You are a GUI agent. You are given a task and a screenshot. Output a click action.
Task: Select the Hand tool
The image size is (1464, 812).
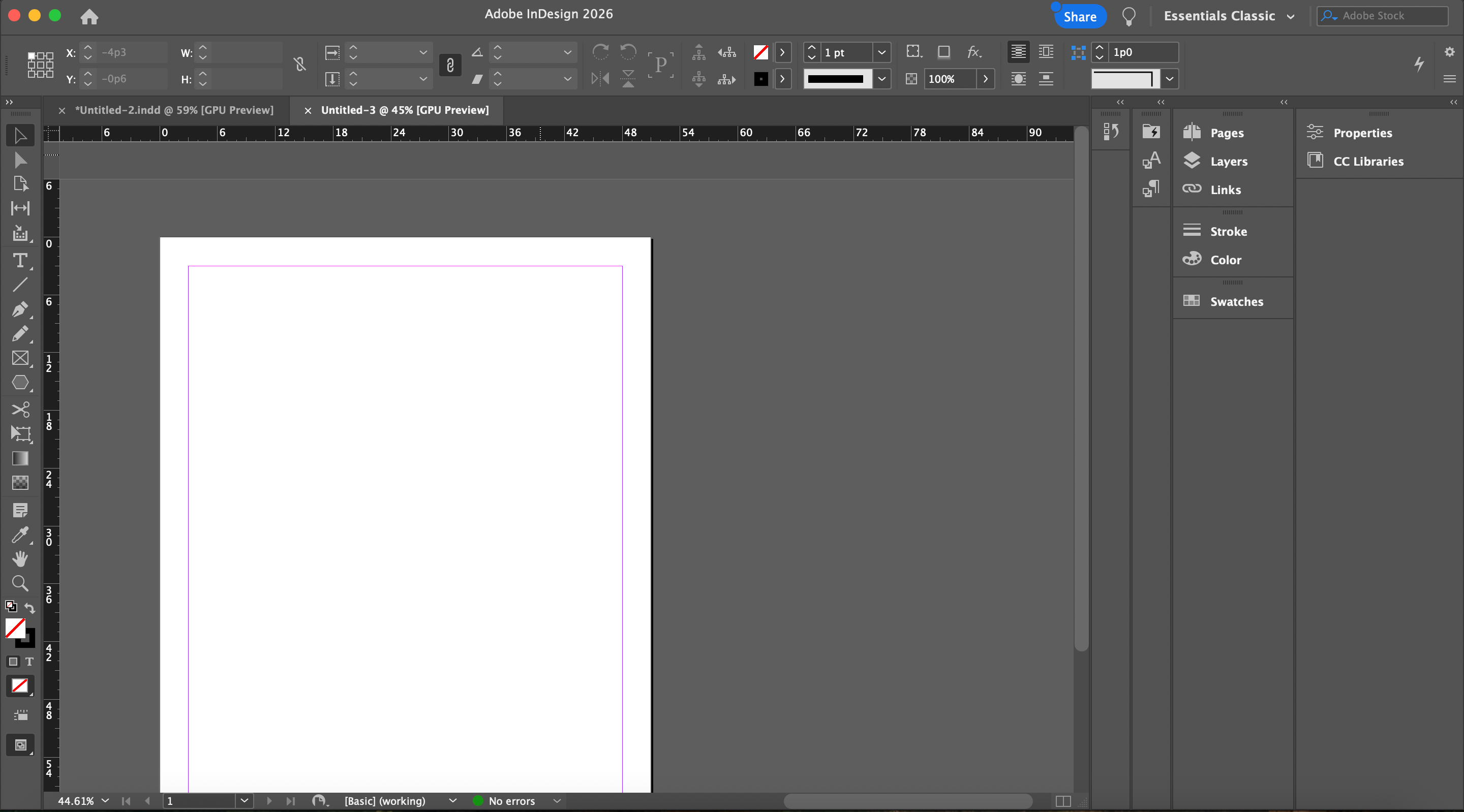coord(20,559)
